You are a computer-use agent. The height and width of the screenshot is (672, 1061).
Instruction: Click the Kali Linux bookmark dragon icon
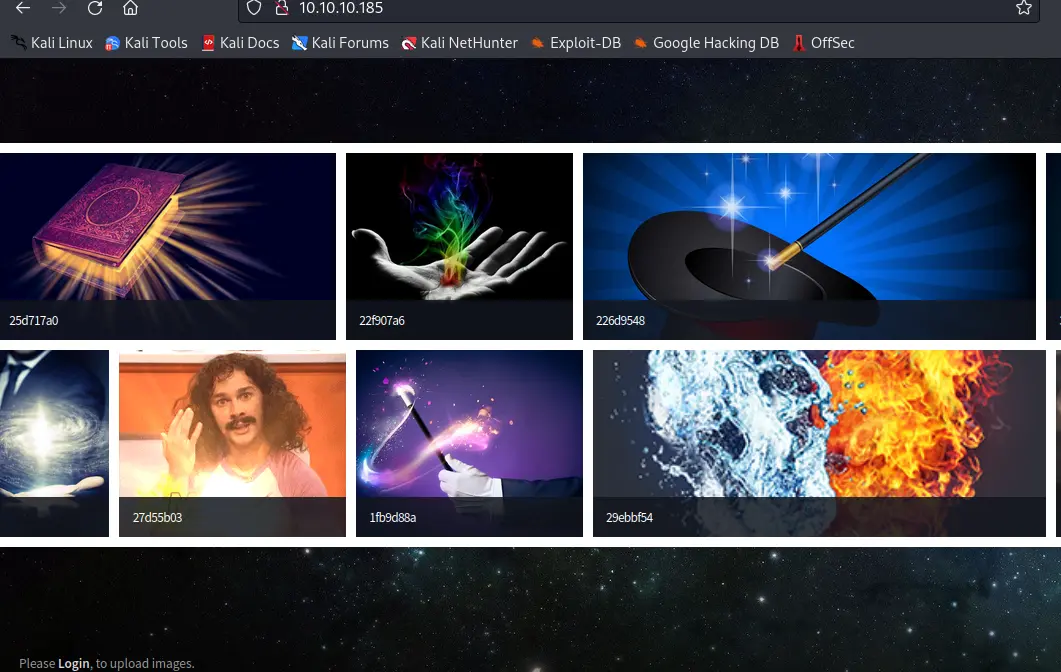19,43
